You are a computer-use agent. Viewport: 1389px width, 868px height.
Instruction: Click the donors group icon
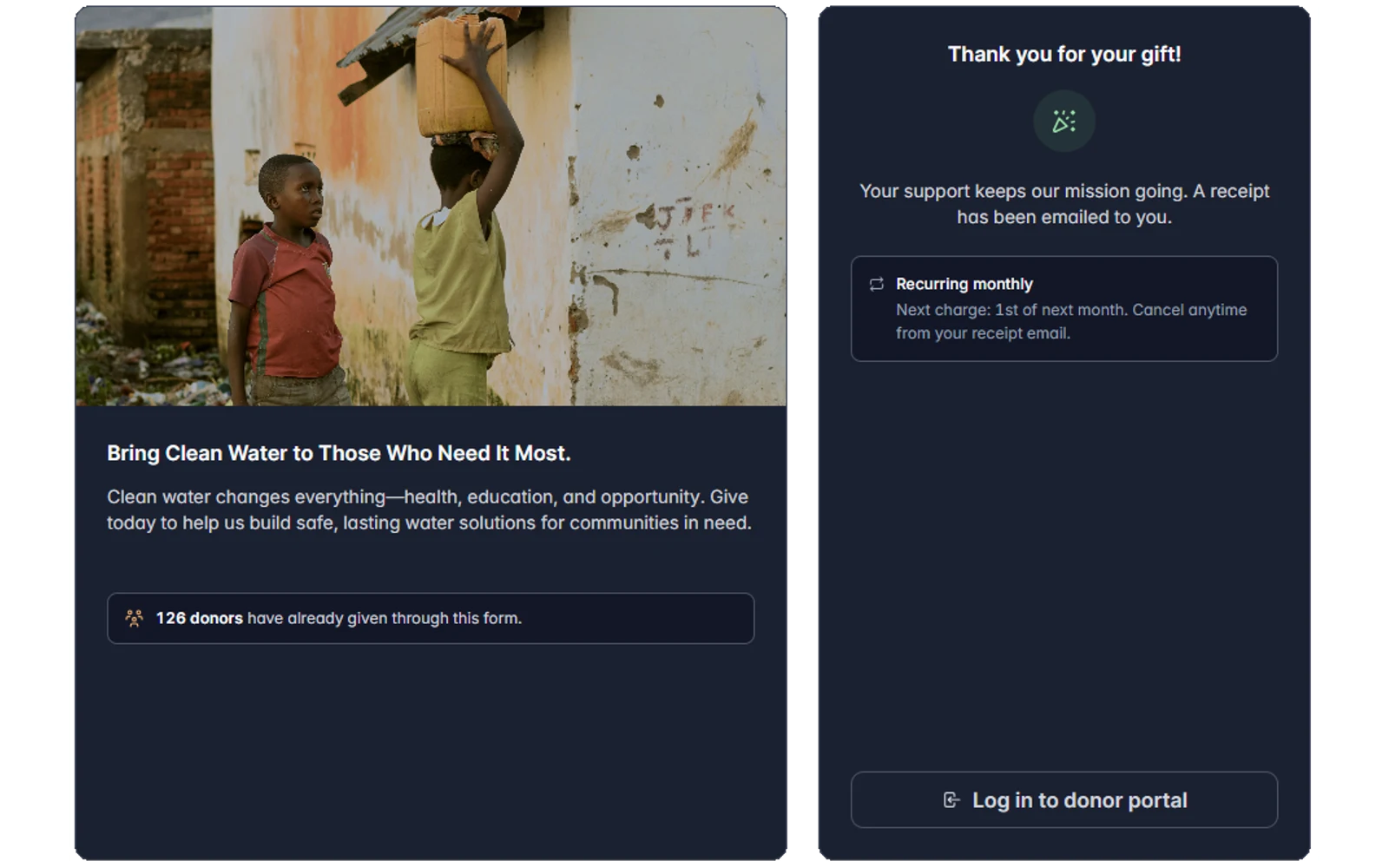pos(134,618)
